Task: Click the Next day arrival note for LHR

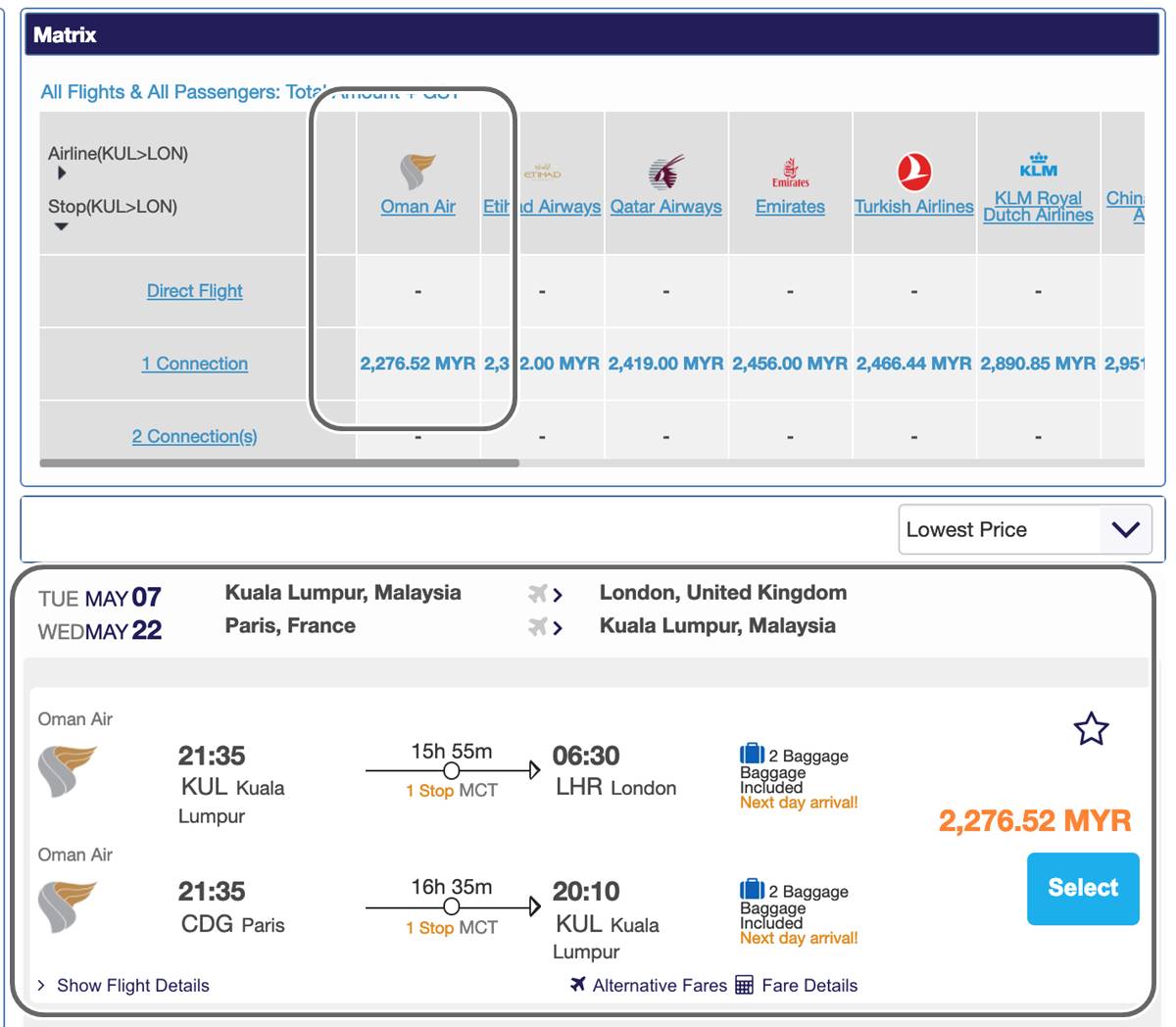Action: point(799,803)
